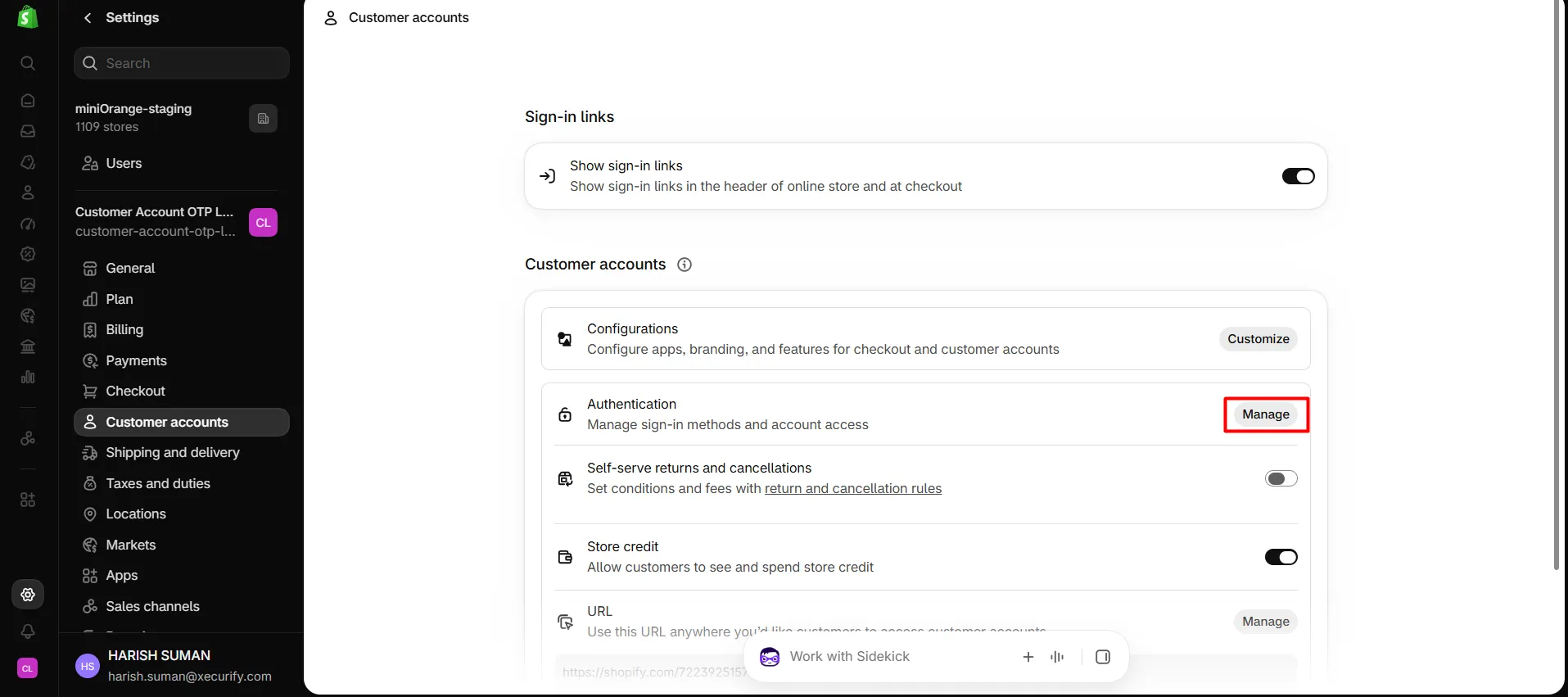Open the Finance bank icon in the left rail
Viewport: 1568px width, 697px height.
point(28,346)
